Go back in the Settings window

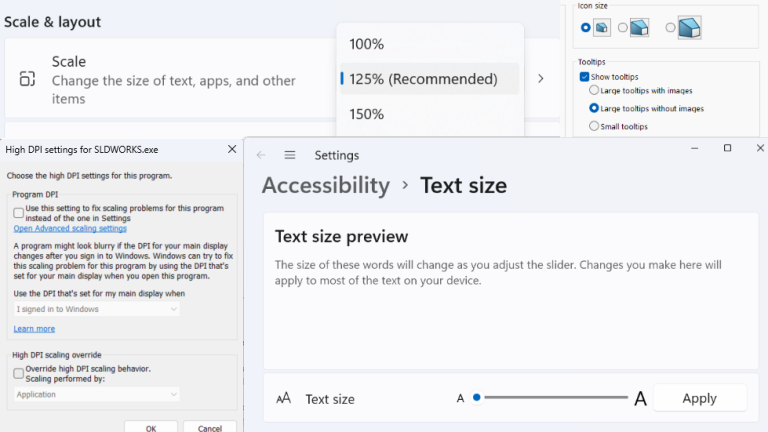(x=261, y=155)
